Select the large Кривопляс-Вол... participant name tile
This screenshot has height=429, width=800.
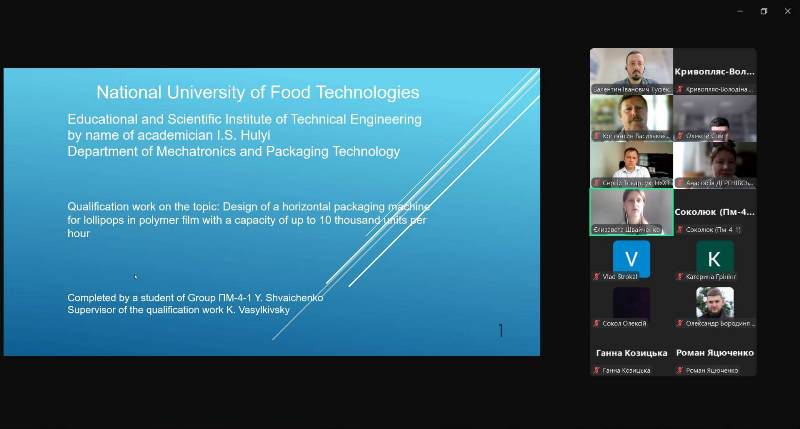pyautogui.click(x=714, y=71)
